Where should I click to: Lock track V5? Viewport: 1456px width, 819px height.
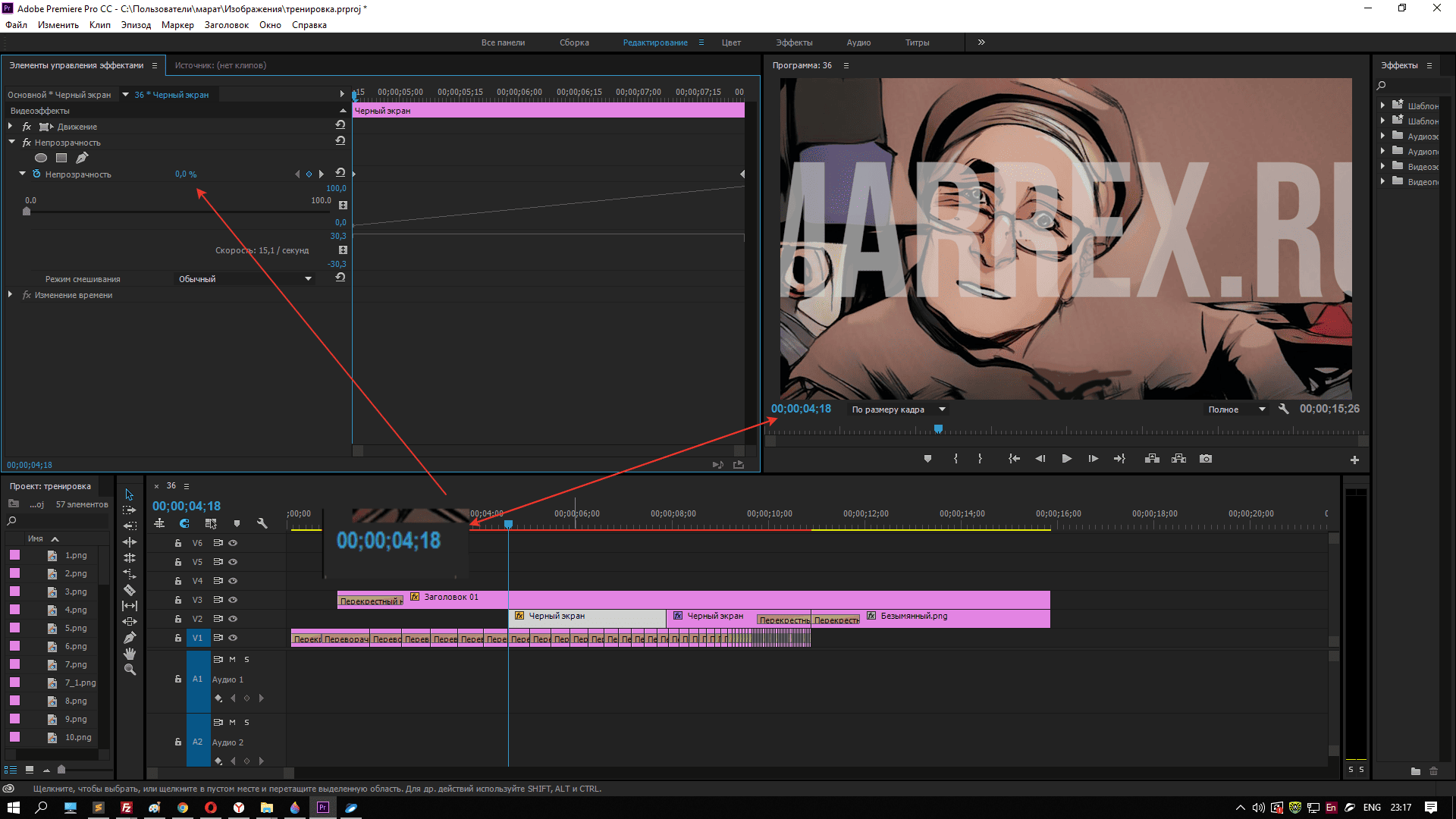pyautogui.click(x=178, y=562)
